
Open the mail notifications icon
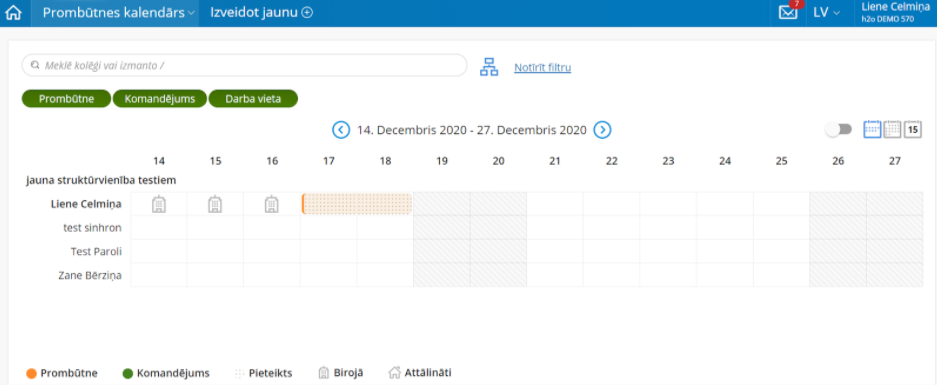pyautogui.click(x=789, y=12)
